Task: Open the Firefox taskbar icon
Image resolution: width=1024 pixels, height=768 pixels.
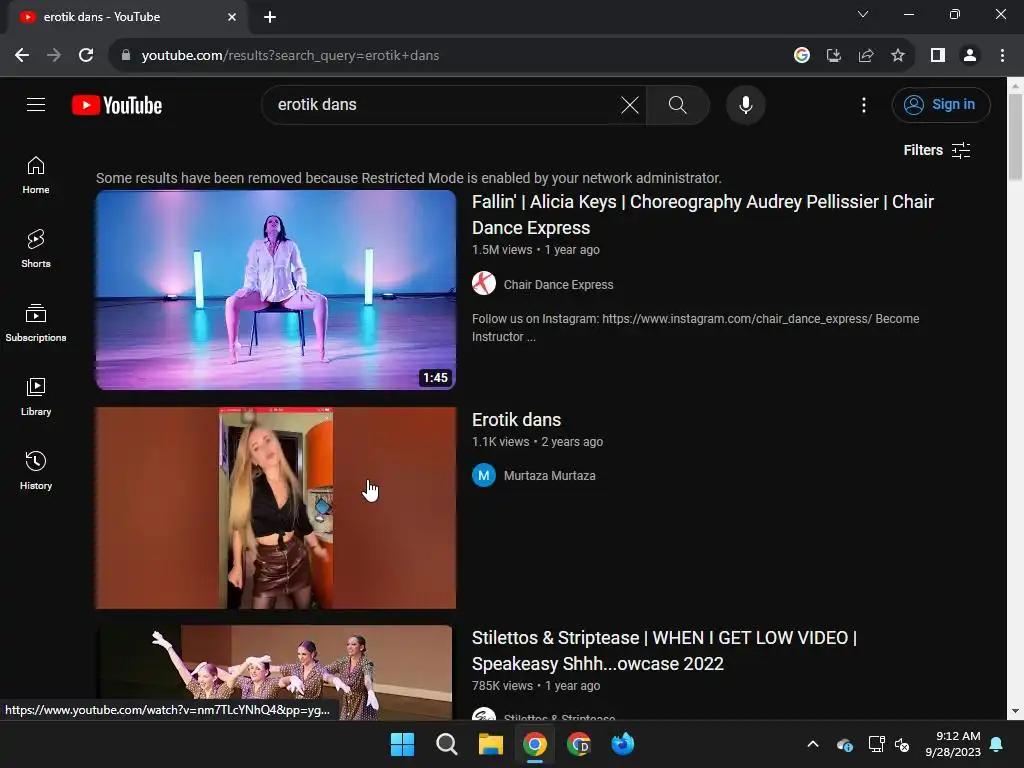Action: [623, 744]
